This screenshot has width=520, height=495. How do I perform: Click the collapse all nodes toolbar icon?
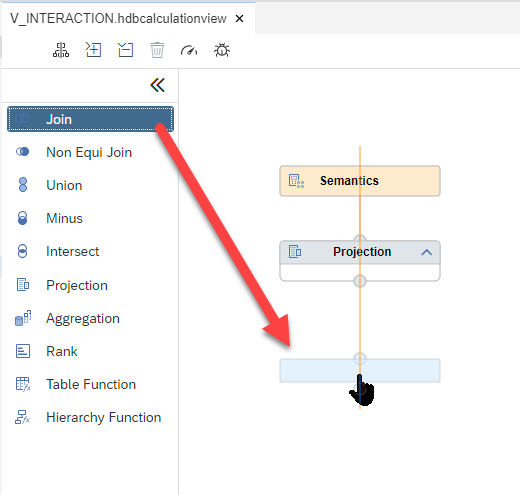[x=126, y=50]
